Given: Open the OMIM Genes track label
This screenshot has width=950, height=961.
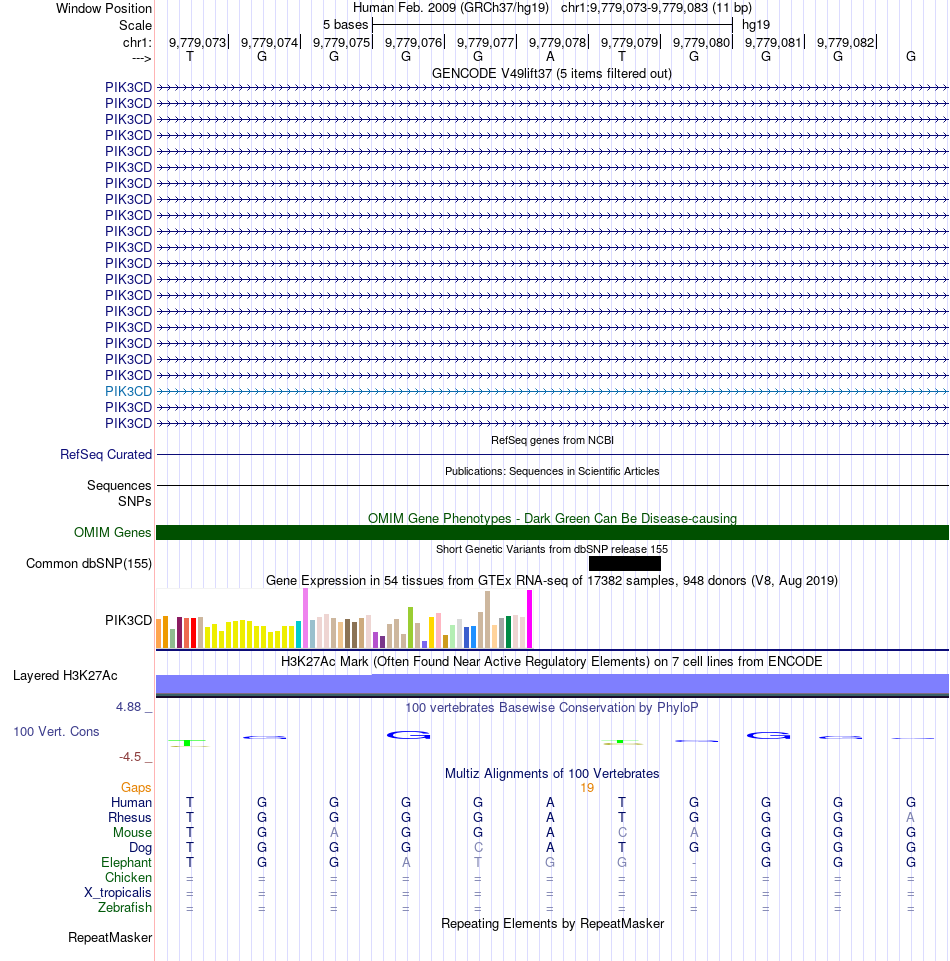Looking at the screenshot, I should click(x=112, y=533).
